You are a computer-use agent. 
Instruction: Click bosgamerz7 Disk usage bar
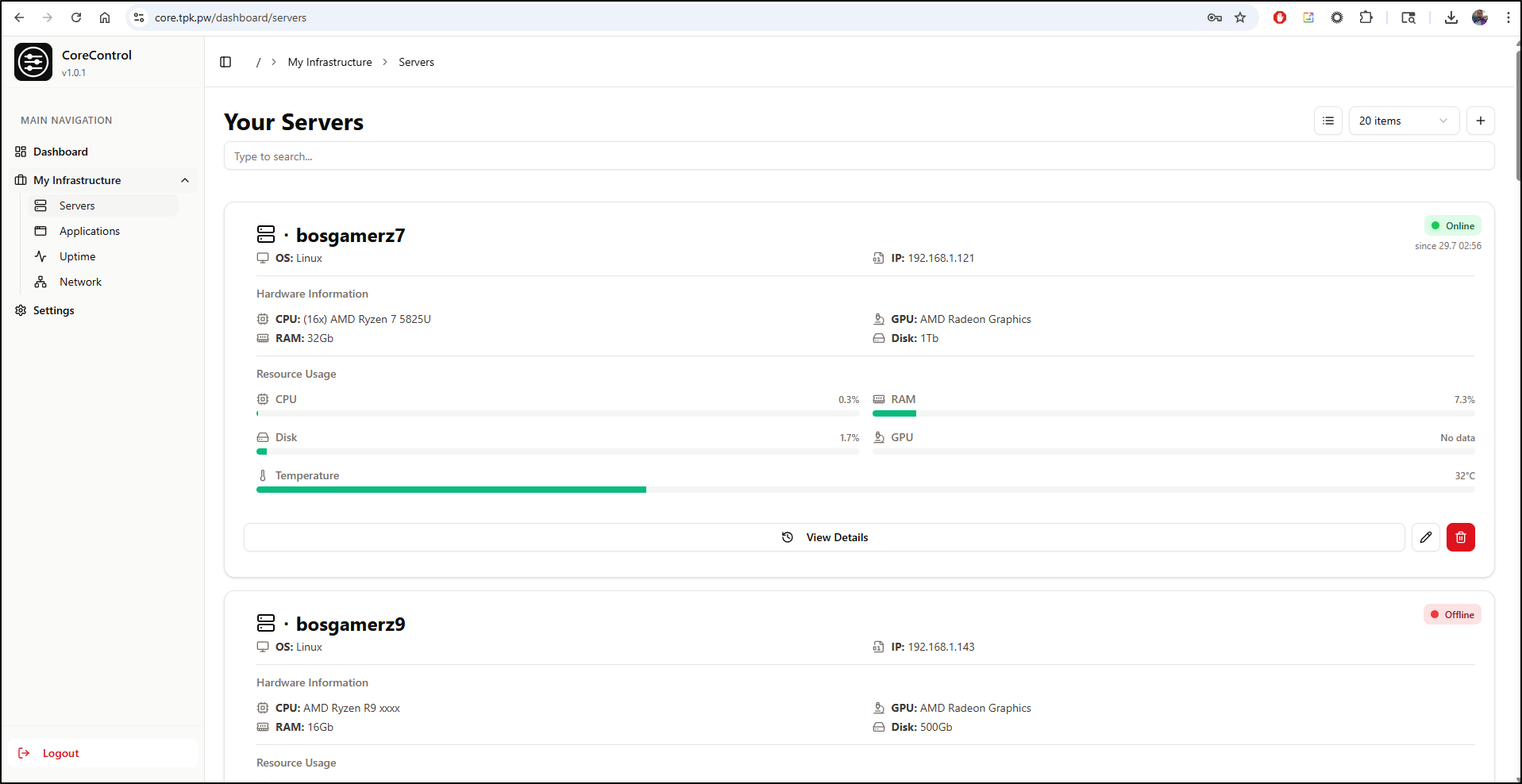(557, 452)
